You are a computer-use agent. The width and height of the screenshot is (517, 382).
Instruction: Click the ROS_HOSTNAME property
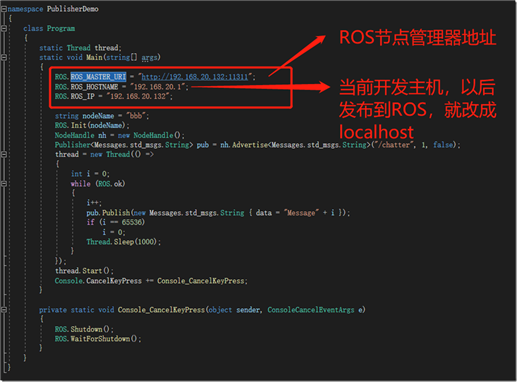pyautogui.click(x=94, y=87)
